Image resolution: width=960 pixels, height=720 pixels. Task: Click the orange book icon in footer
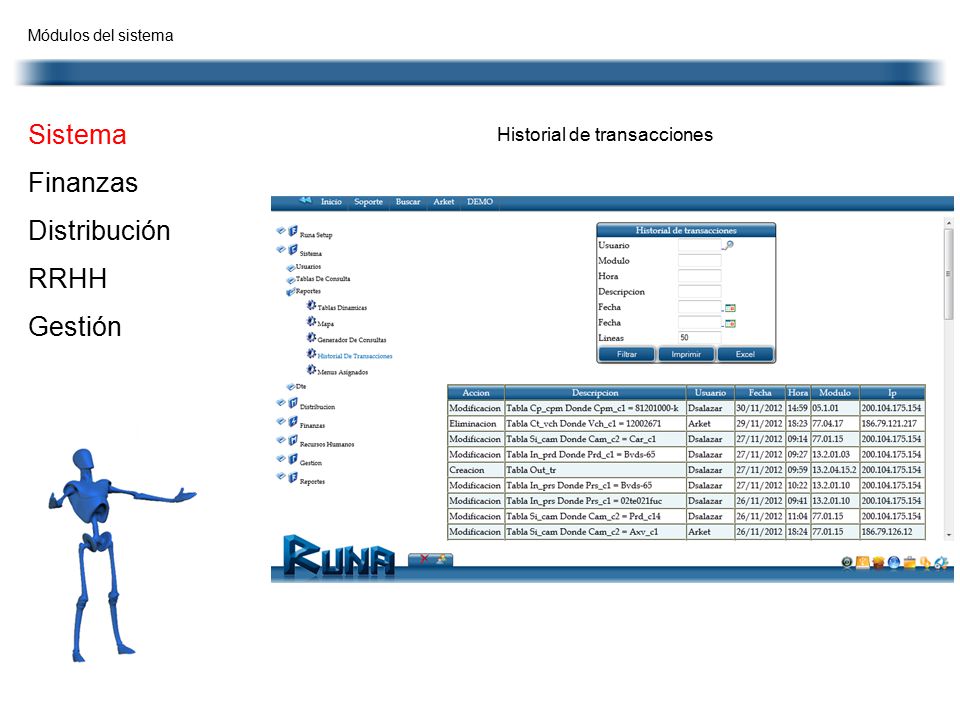point(862,561)
